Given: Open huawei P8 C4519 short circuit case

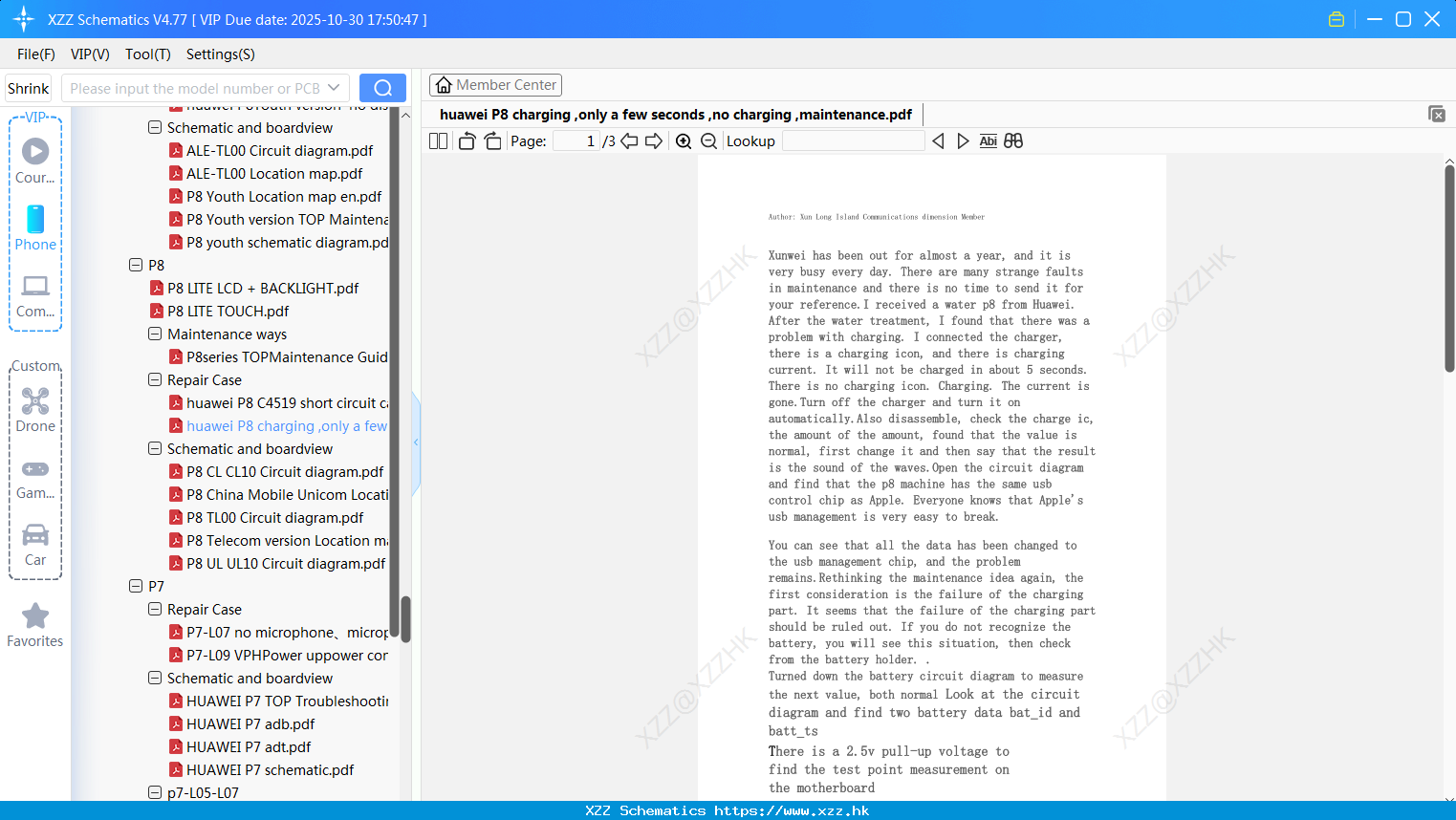Looking at the screenshot, I should (x=278, y=403).
